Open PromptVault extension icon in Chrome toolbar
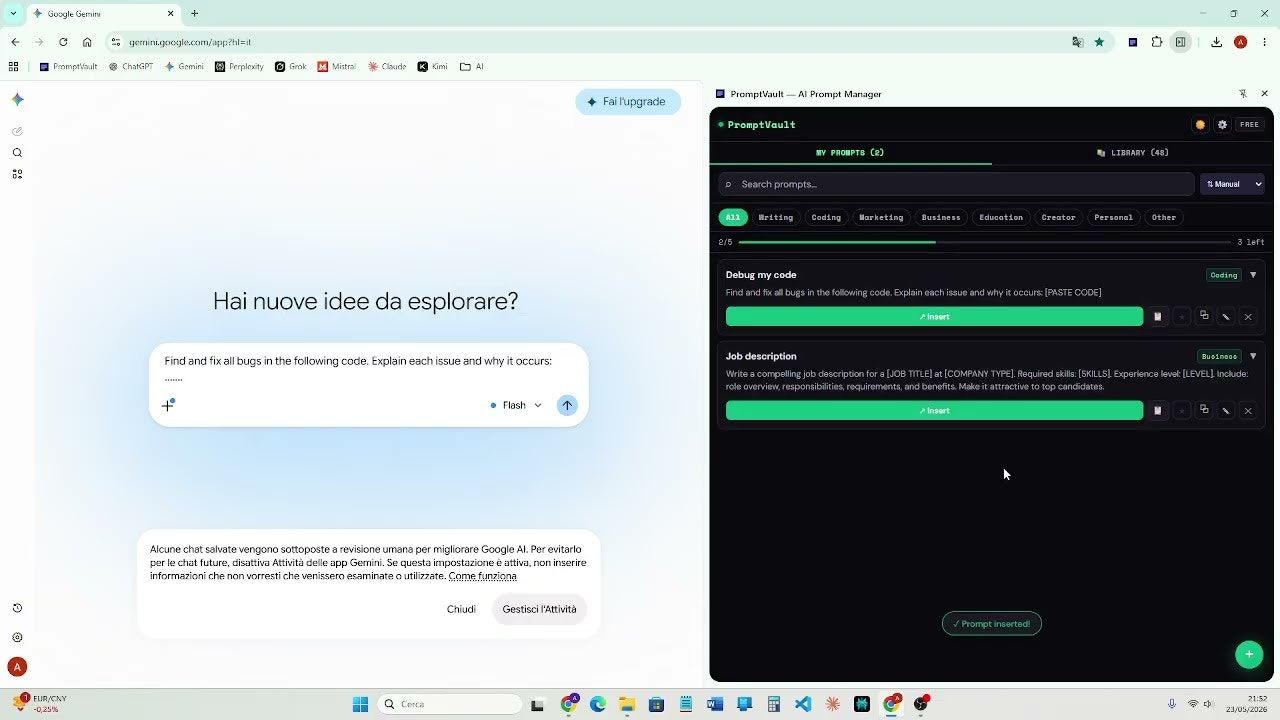Viewport: 1280px width, 720px height. (x=1133, y=42)
